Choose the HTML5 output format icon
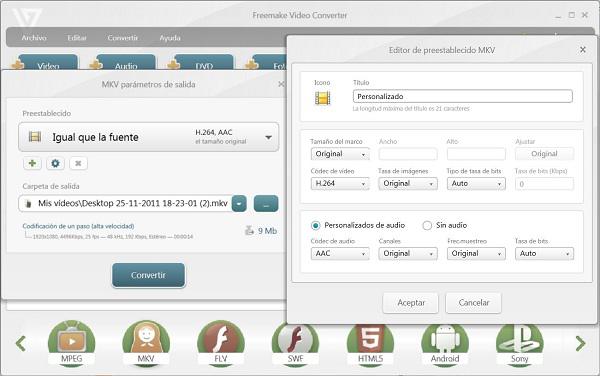 [x=370, y=344]
